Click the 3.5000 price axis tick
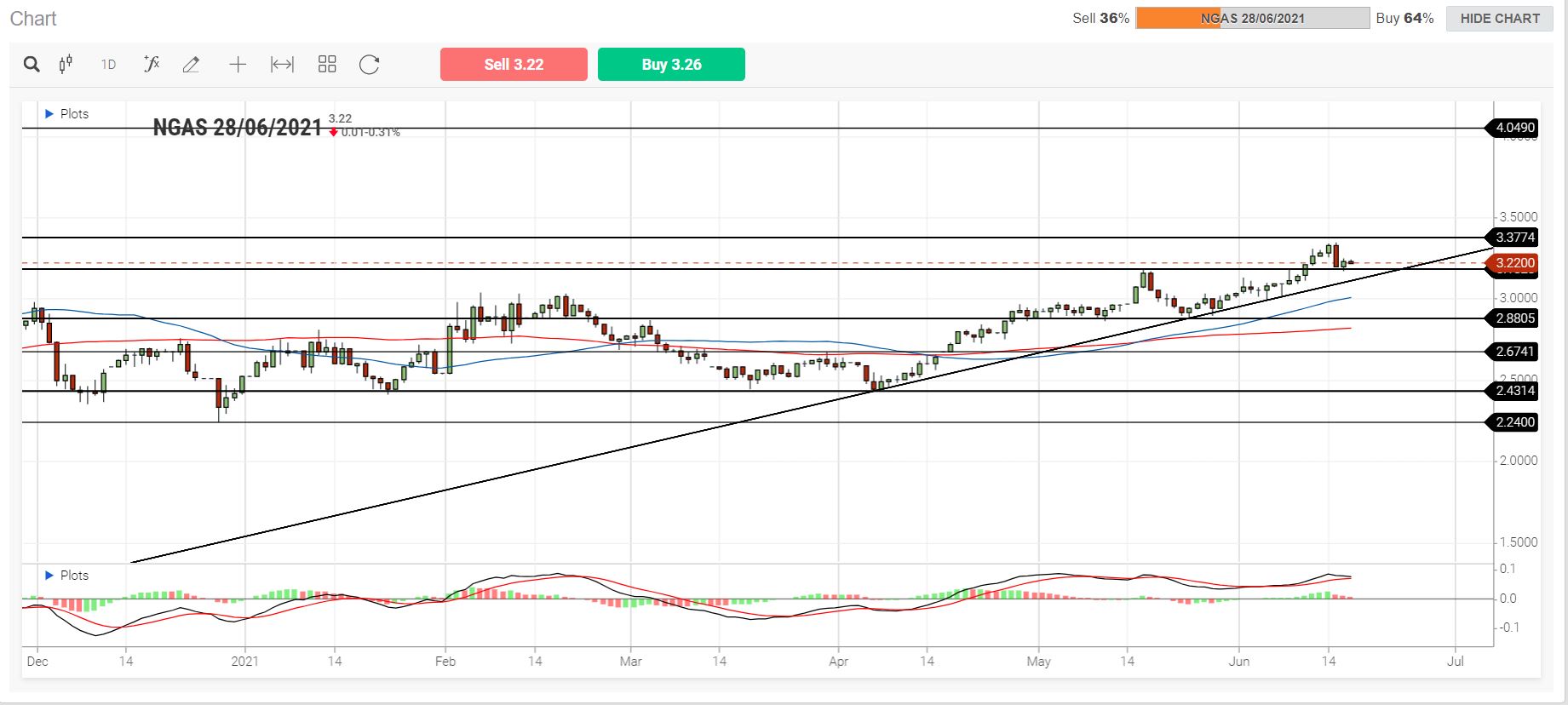Screen dimensions: 1568x705 pos(1519,217)
